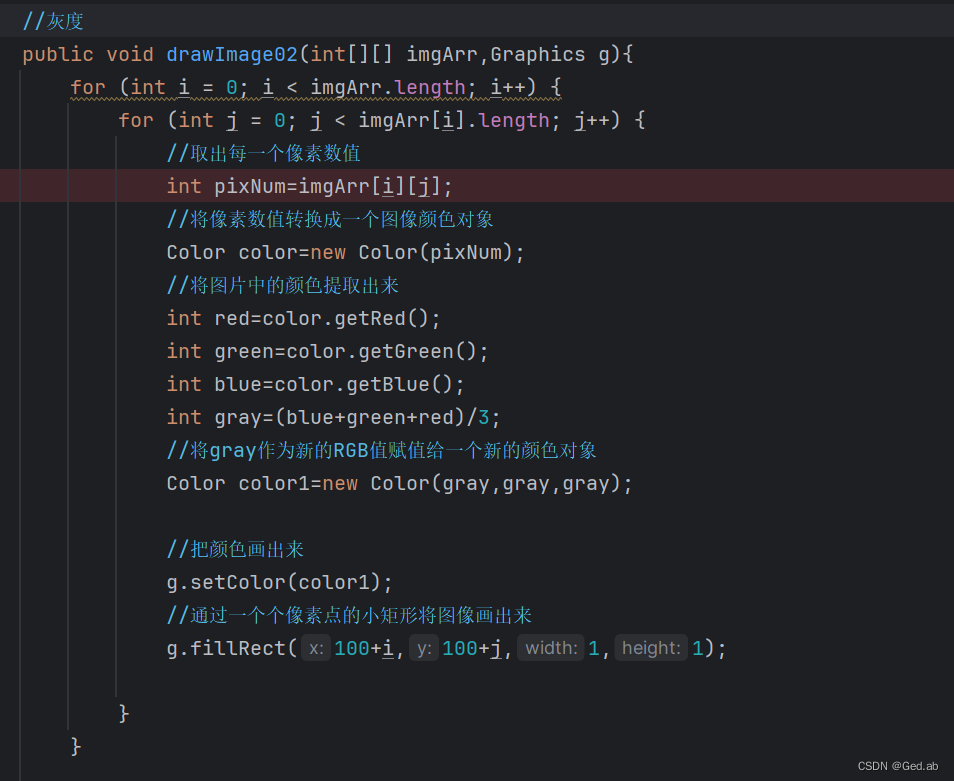The image size is (954, 781).
Task: Click the line int blue=color.getBlue();
Action: coord(315,384)
